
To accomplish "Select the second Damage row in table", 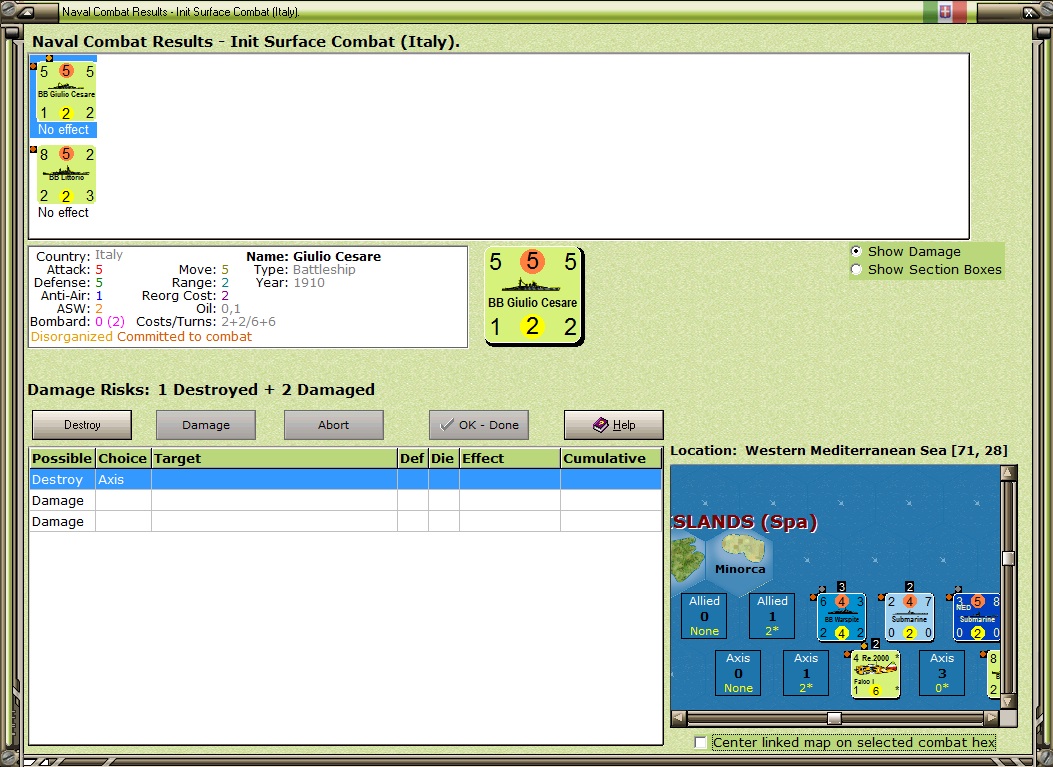I will point(346,521).
